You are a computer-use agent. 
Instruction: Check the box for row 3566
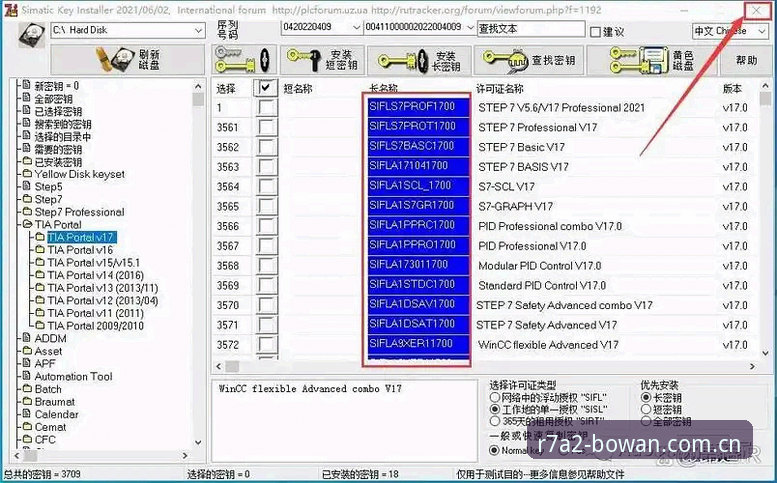pyautogui.click(x=267, y=226)
